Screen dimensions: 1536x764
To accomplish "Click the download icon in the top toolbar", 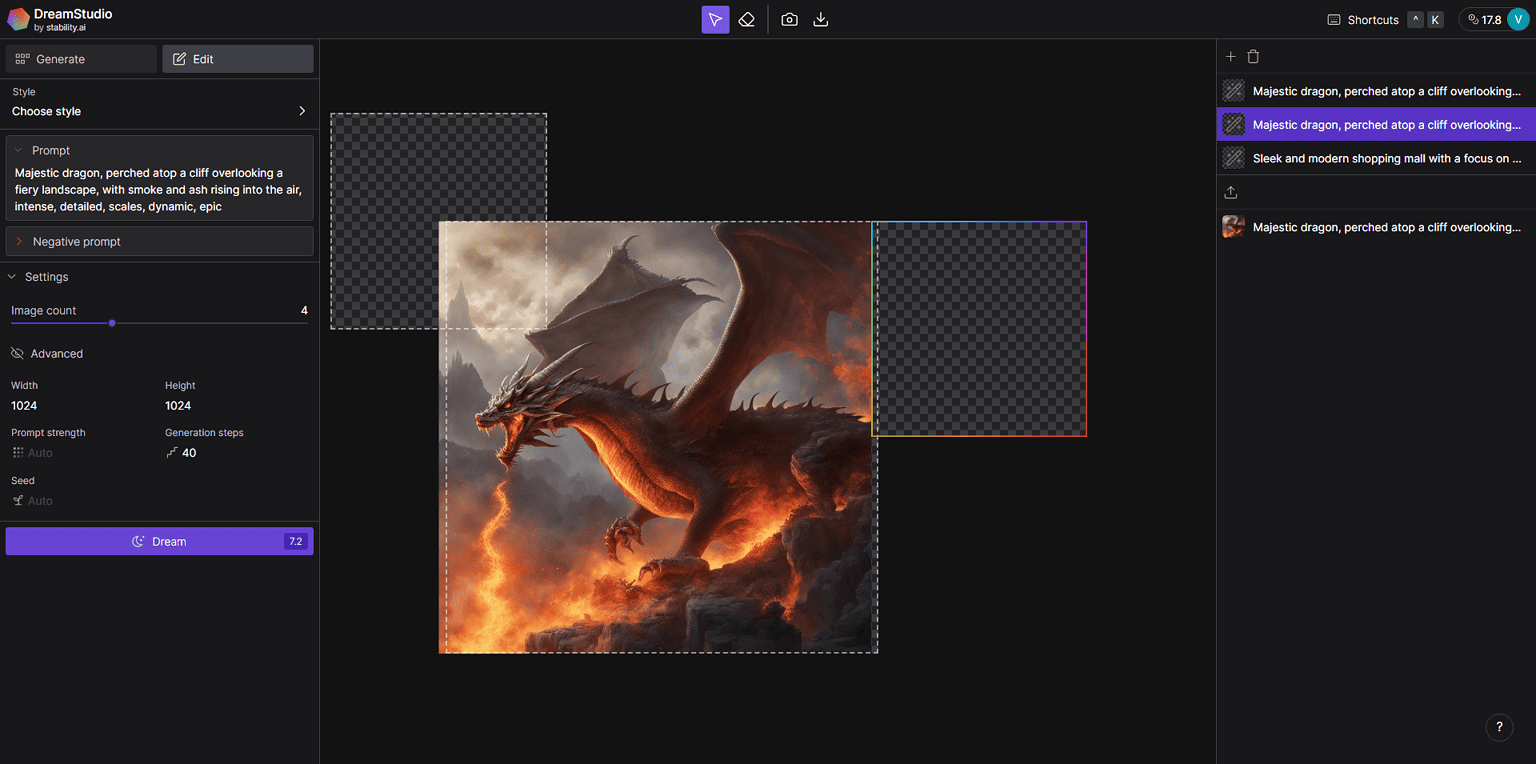I will click(821, 19).
